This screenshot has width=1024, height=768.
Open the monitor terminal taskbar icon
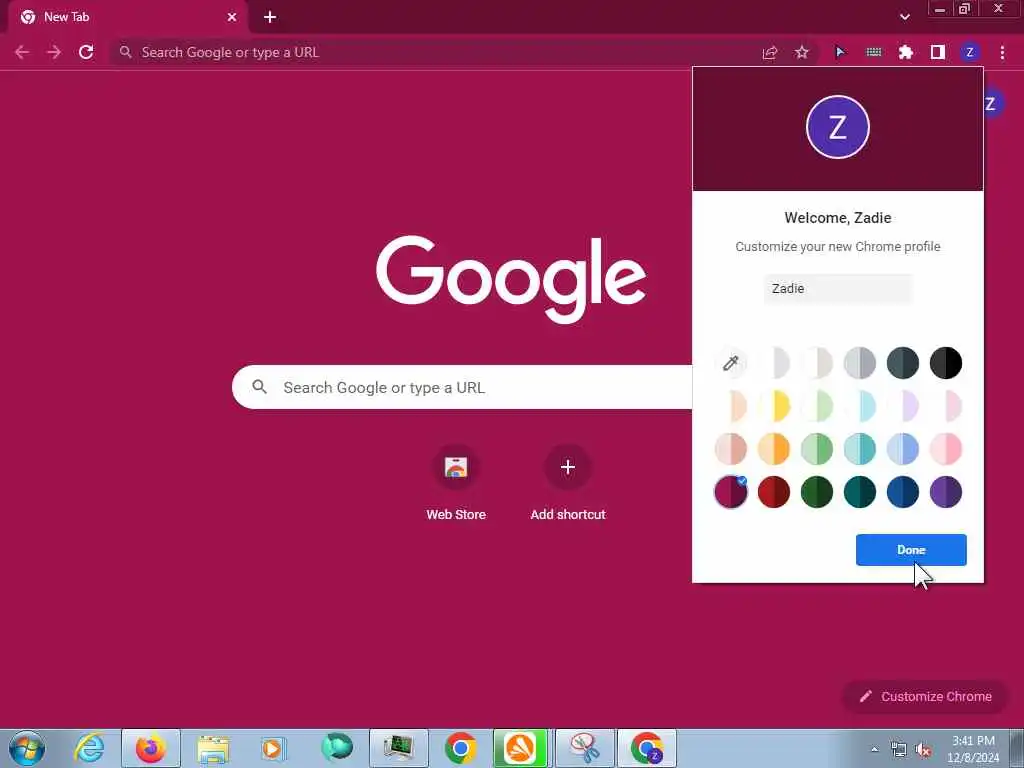(398, 748)
